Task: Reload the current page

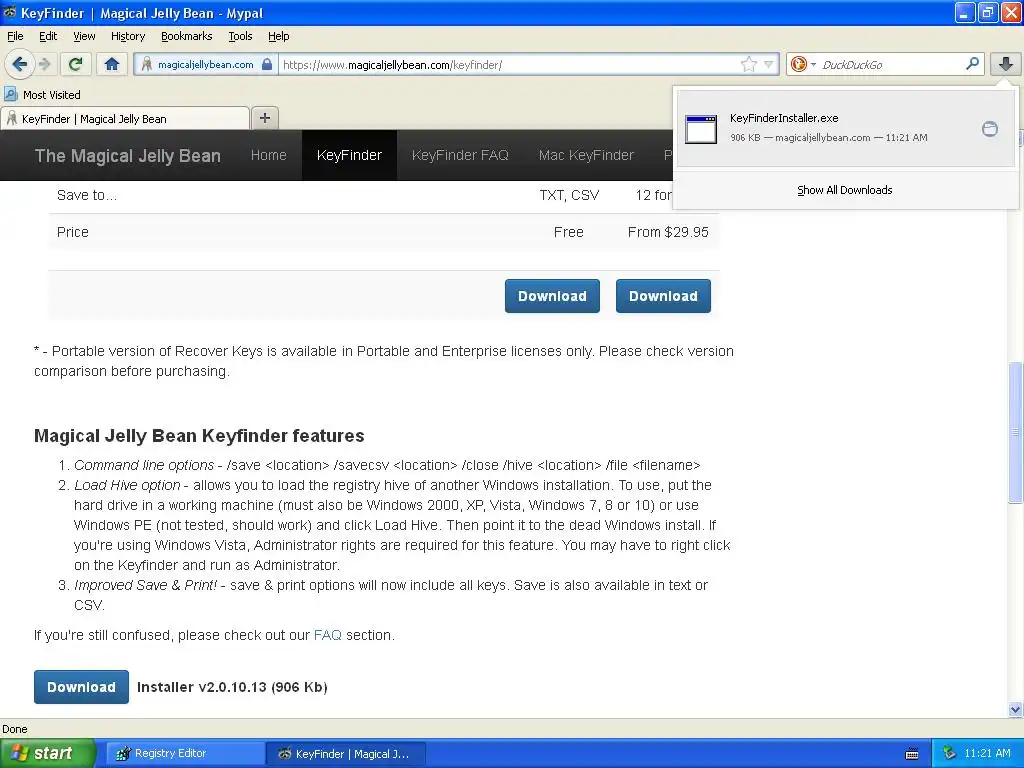Action: tap(76, 64)
